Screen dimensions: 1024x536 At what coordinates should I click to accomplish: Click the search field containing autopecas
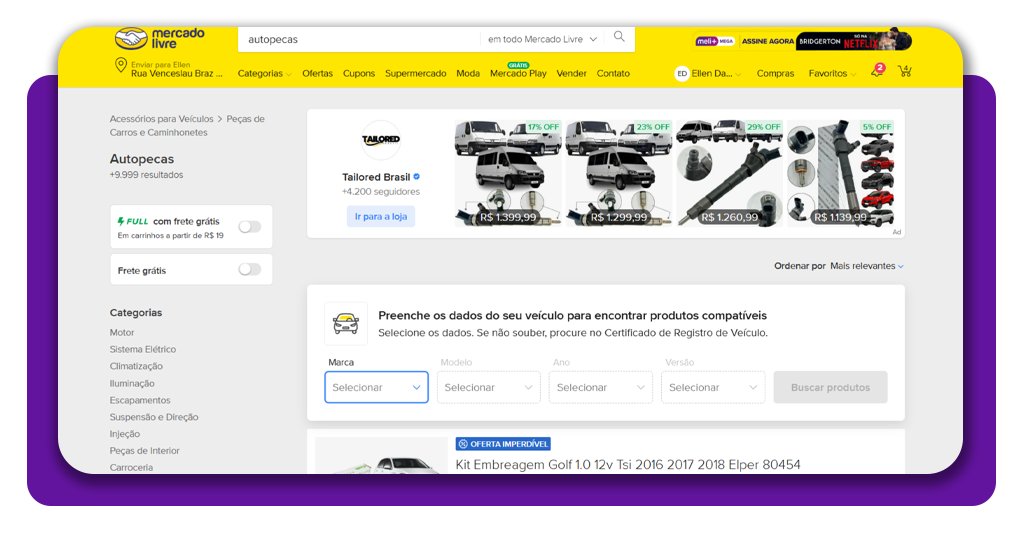pos(359,39)
